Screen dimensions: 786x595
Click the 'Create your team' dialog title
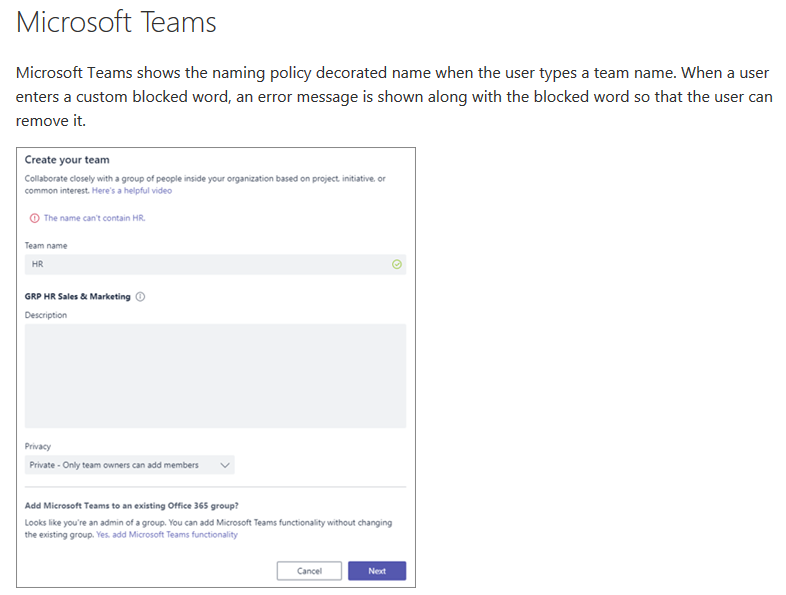[x=67, y=160]
